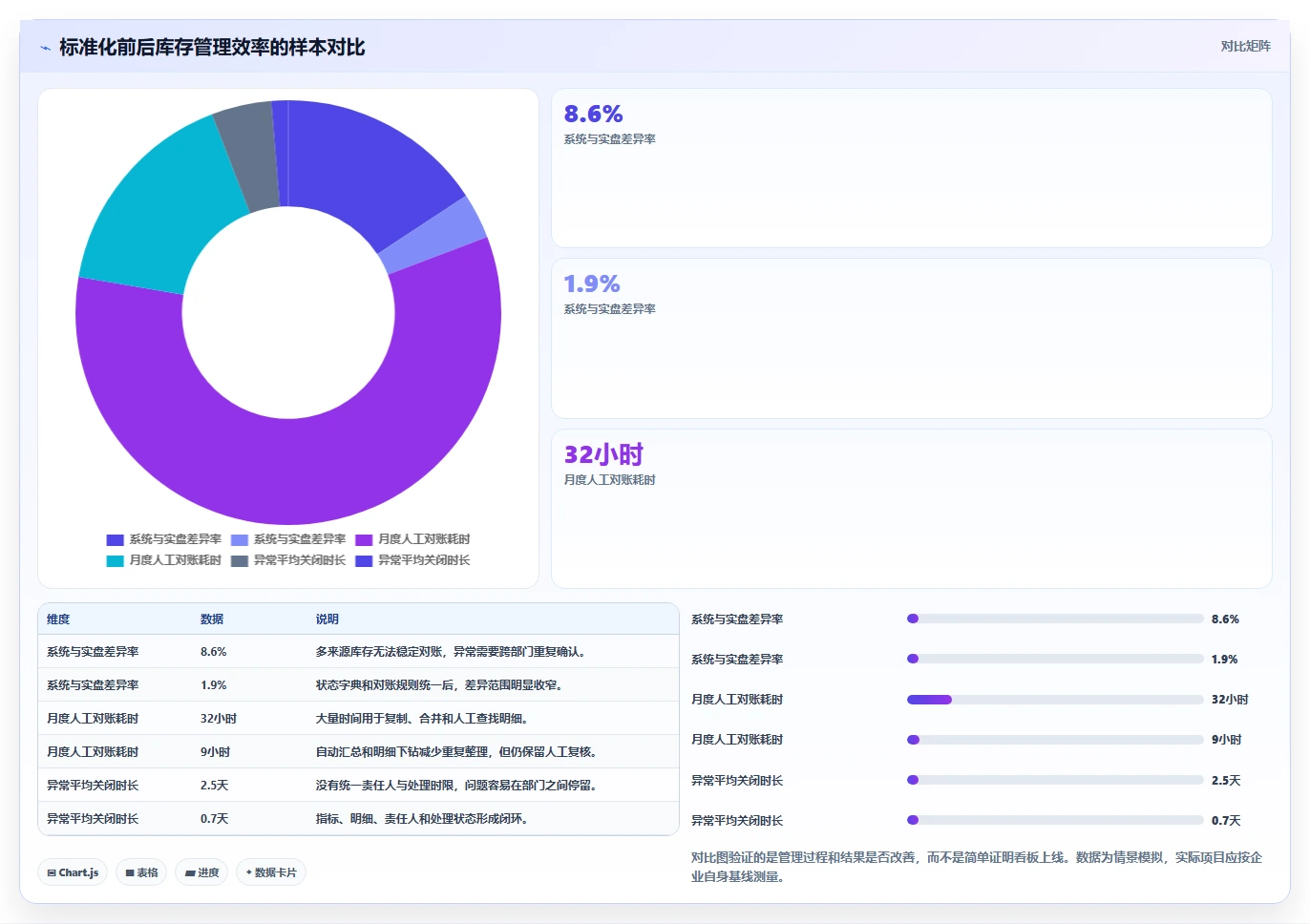Click the 8.6% data card
1310x924 pixels.
(x=912, y=168)
